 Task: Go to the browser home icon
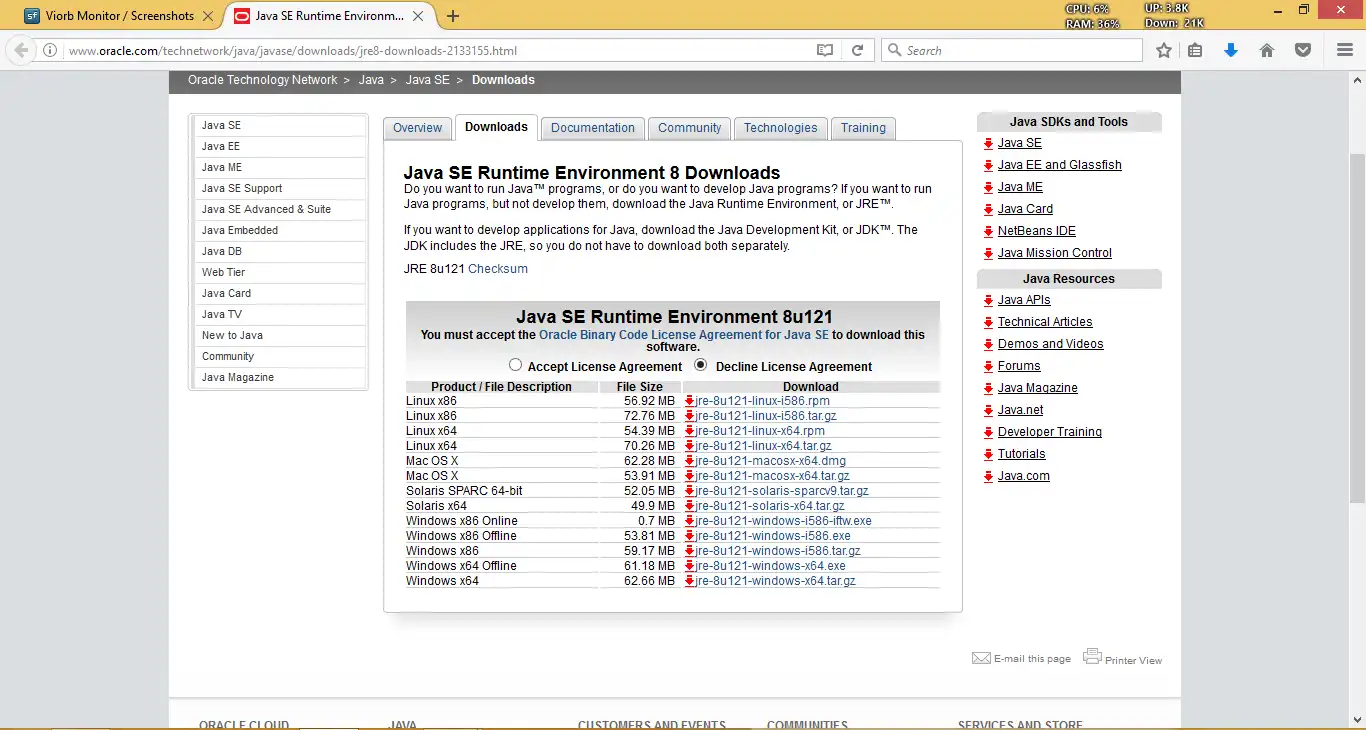(1267, 50)
